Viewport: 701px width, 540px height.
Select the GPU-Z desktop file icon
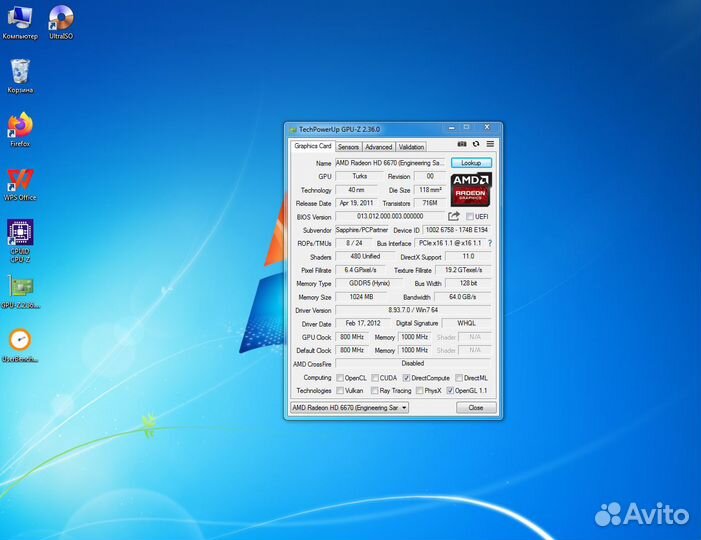[x=20, y=292]
